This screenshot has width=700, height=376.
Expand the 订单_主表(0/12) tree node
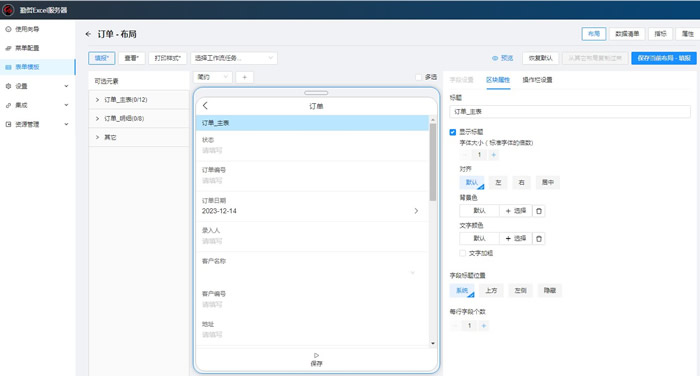pyautogui.click(x=97, y=100)
